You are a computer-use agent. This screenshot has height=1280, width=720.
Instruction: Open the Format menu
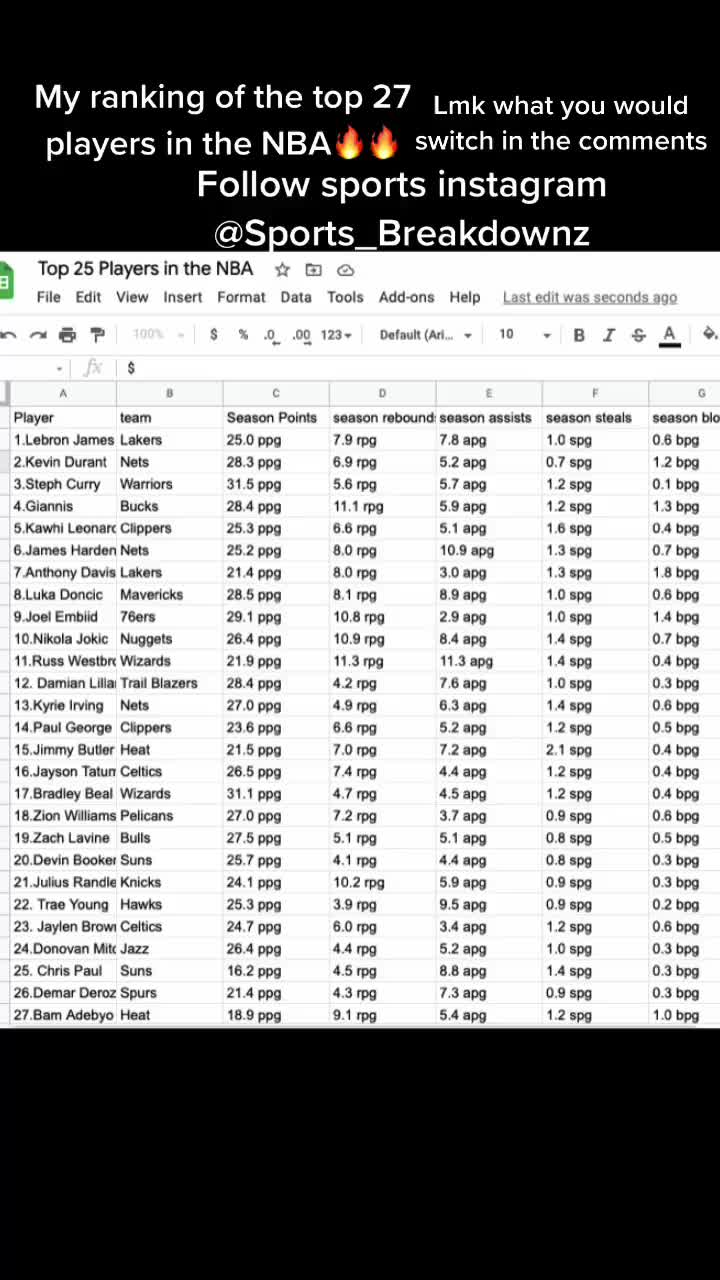(241, 297)
